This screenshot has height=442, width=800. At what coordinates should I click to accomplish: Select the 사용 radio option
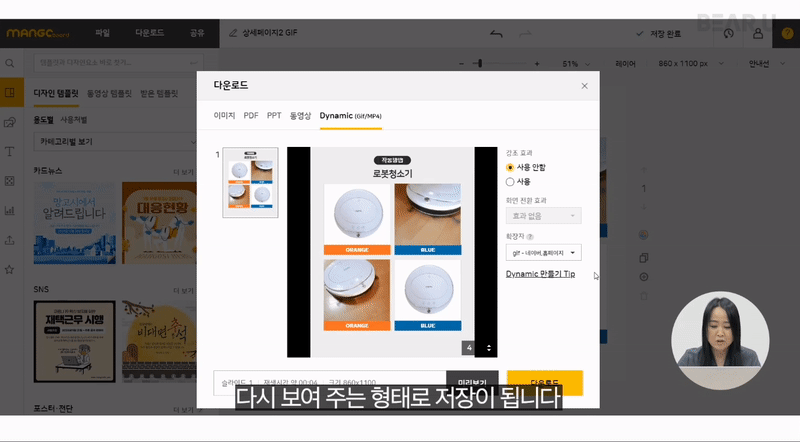click(x=510, y=182)
